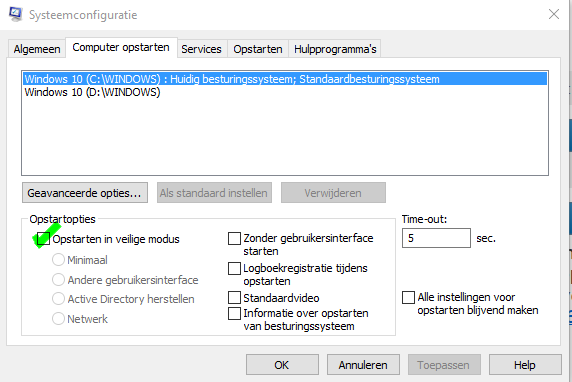Open the Hulpprogramma's tab

(335, 49)
